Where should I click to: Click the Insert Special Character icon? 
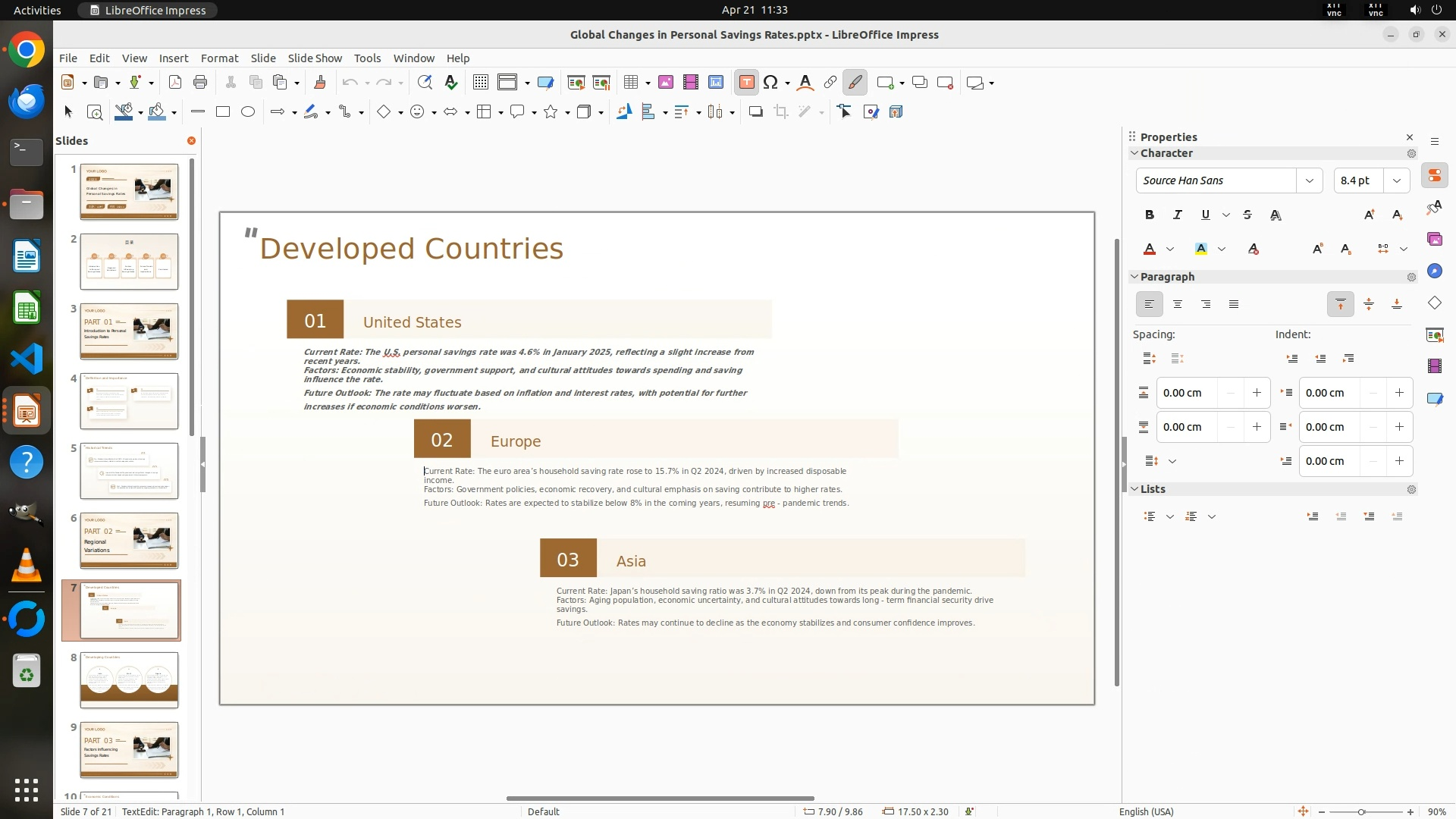pyautogui.click(x=770, y=83)
